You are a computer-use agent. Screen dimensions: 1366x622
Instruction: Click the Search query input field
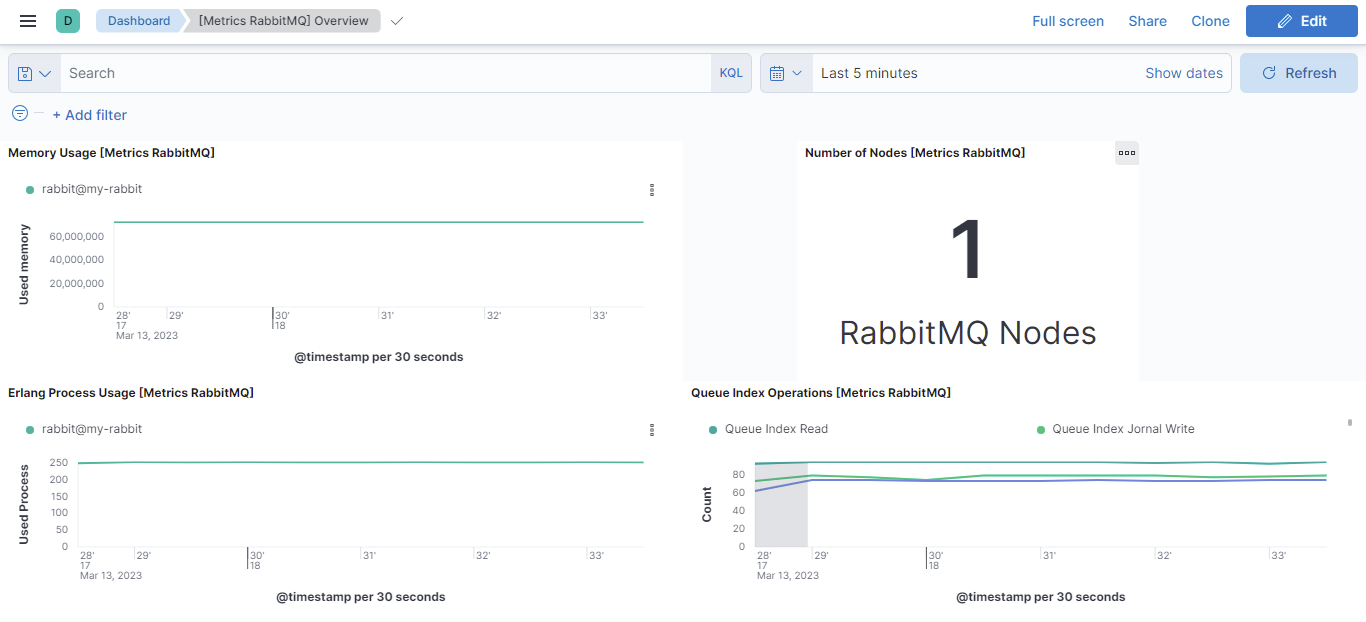coord(386,73)
